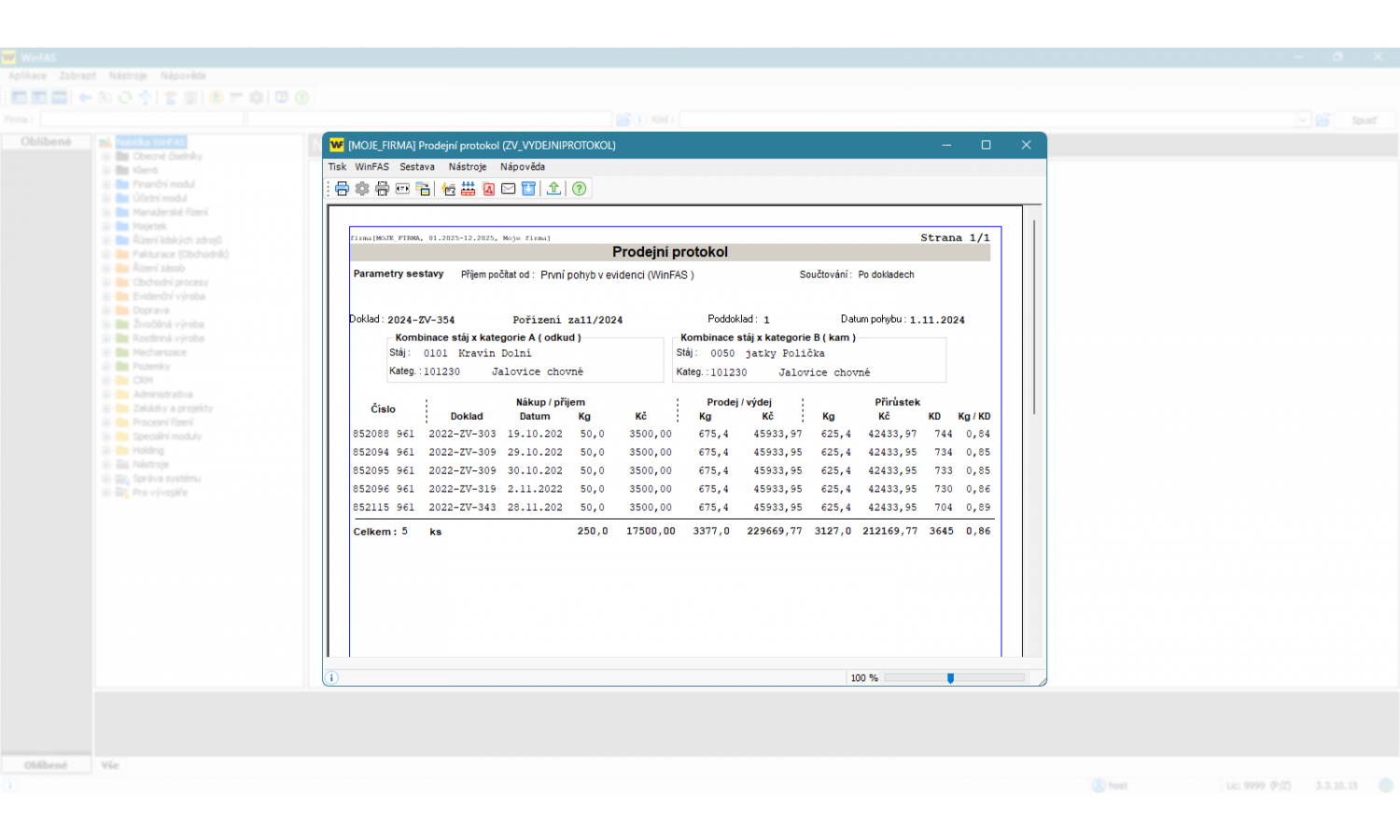Image resolution: width=1400 pixels, height=840 pixels.
Task: Click the green help icon in main WinFAS toolbar
Action: (x=301, y=97)
